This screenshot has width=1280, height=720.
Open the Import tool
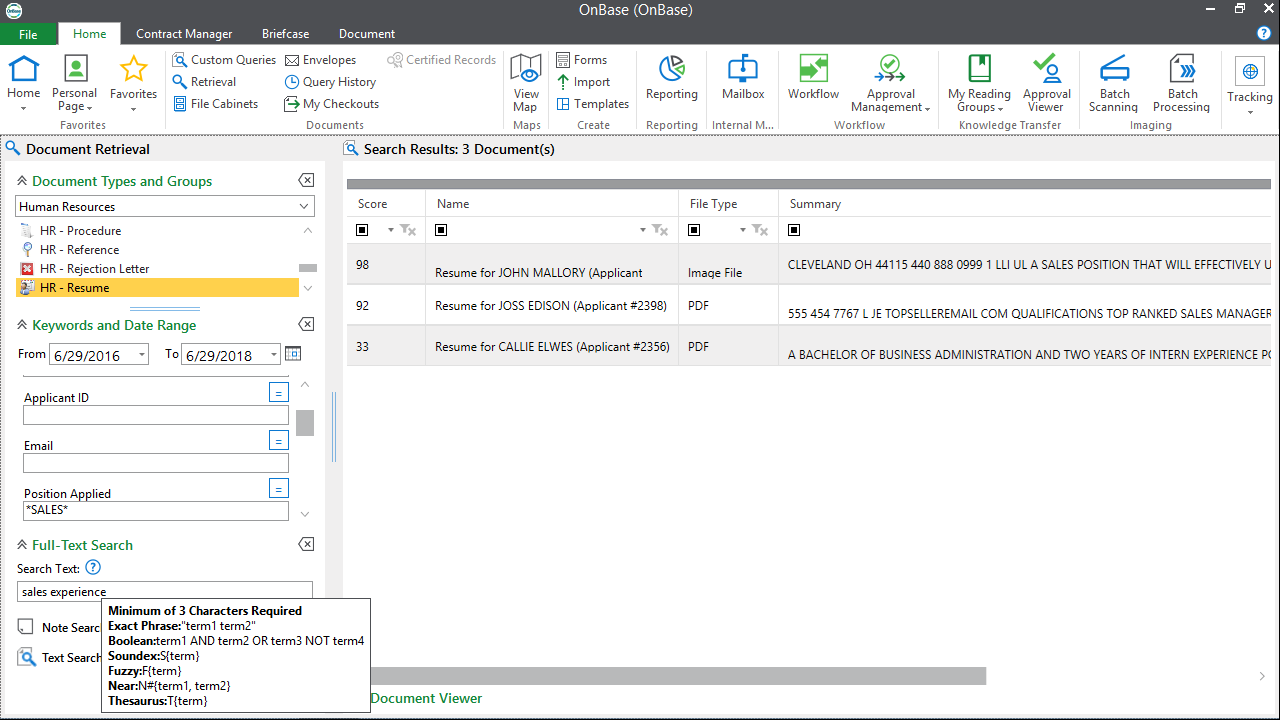tap(588, 81)
